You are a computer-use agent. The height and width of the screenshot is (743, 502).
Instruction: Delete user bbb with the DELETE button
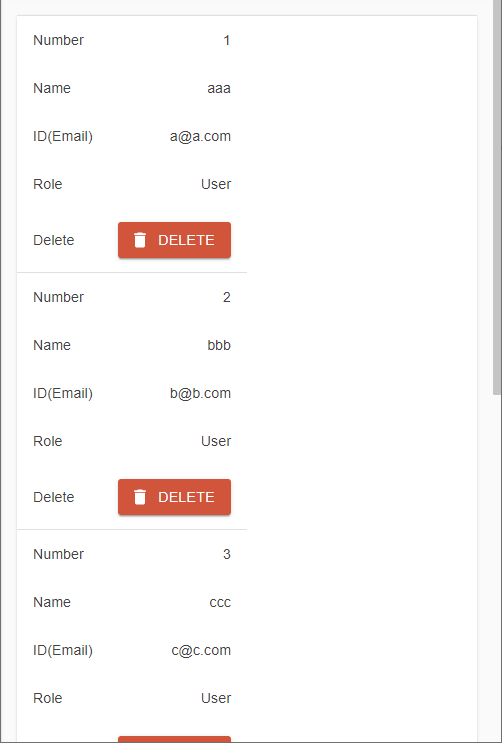174,497
